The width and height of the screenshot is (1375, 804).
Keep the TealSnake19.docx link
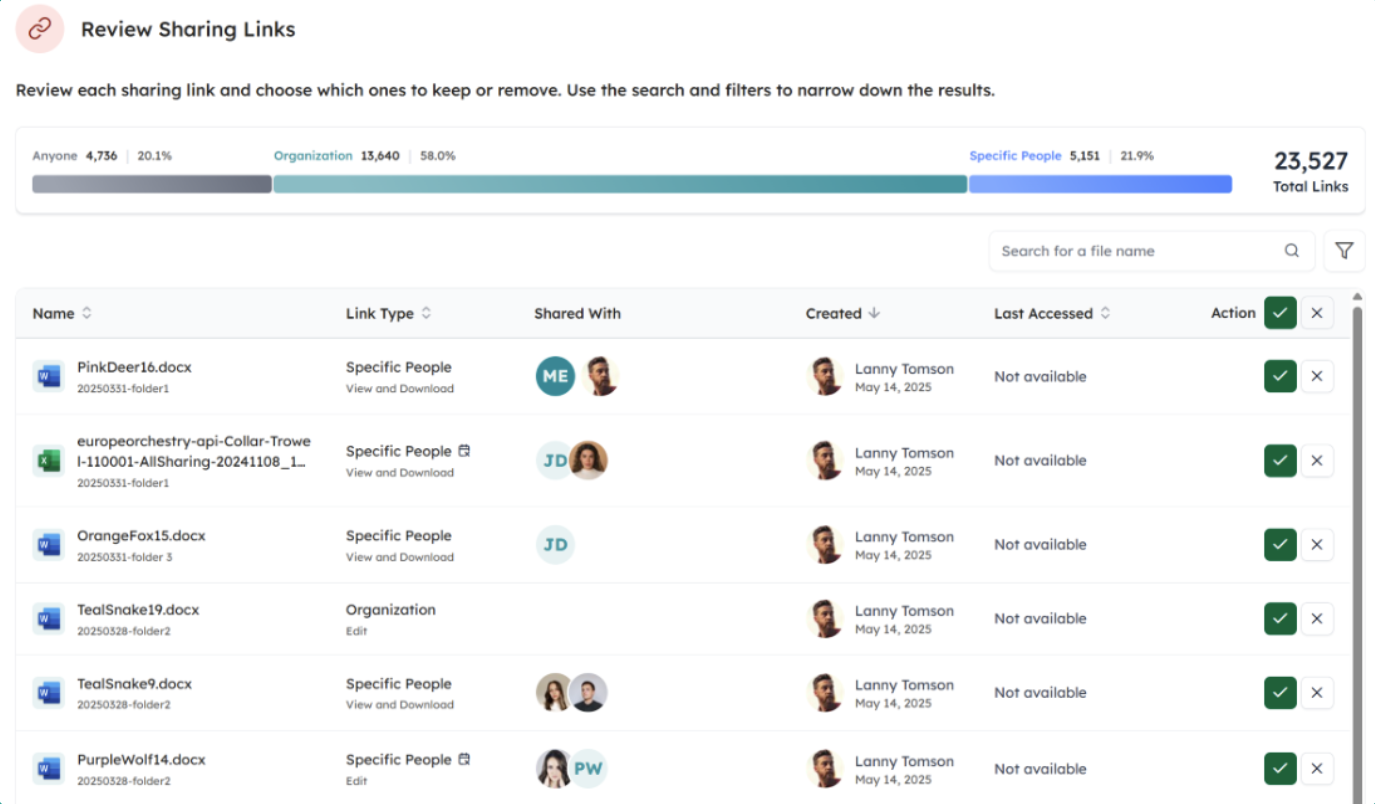click(1280, 619)
